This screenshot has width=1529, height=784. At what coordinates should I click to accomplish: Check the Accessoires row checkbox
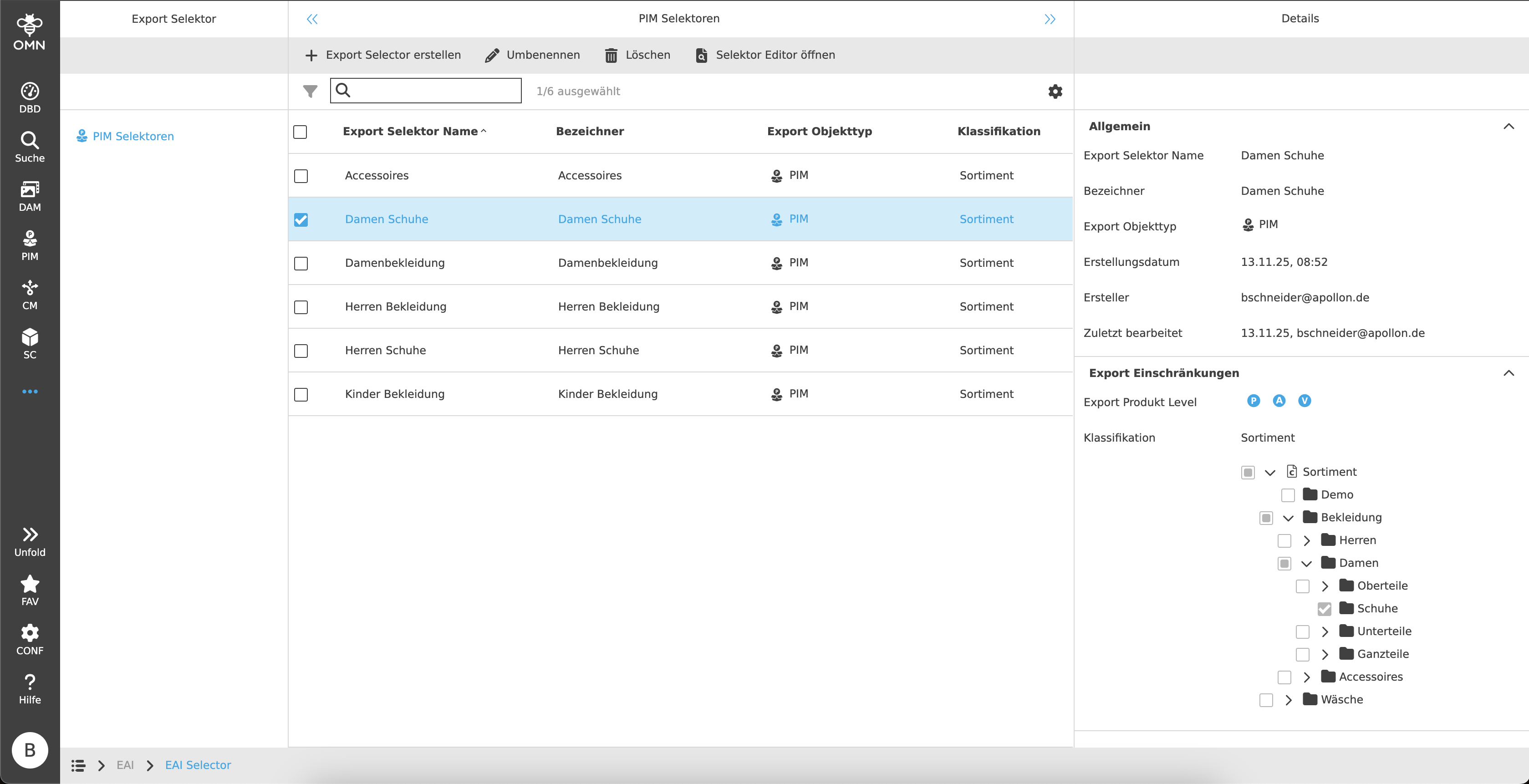pyautogui.click(x=301, y=176)
